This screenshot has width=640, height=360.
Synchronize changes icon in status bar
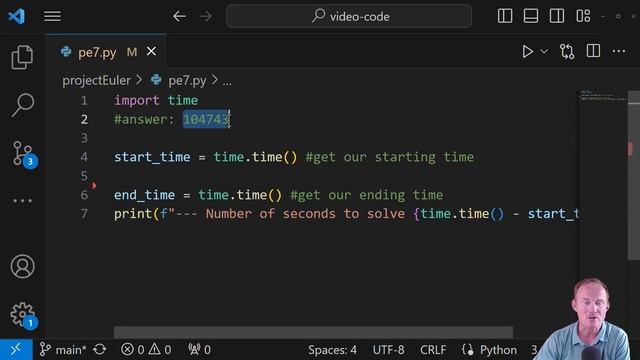point(100,350)
